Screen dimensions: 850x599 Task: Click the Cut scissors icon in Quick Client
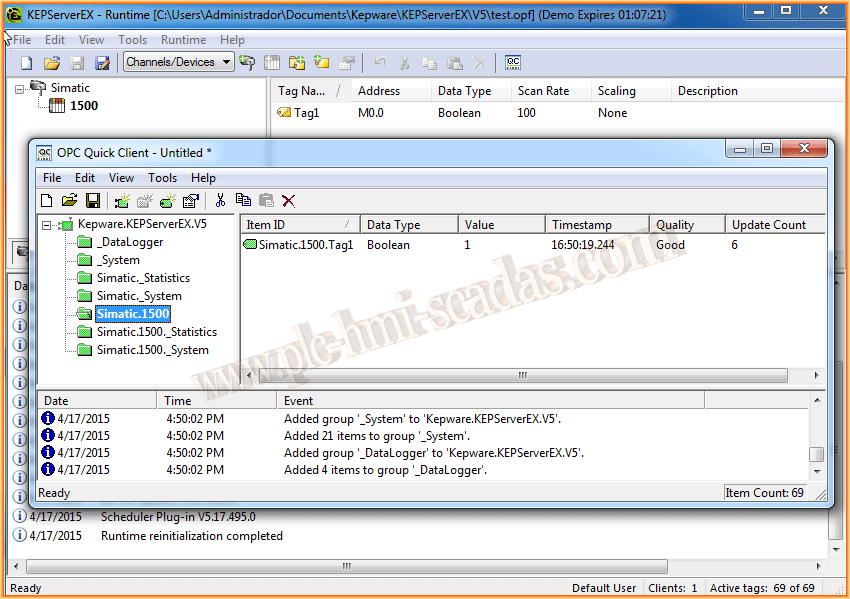[221, 201]
